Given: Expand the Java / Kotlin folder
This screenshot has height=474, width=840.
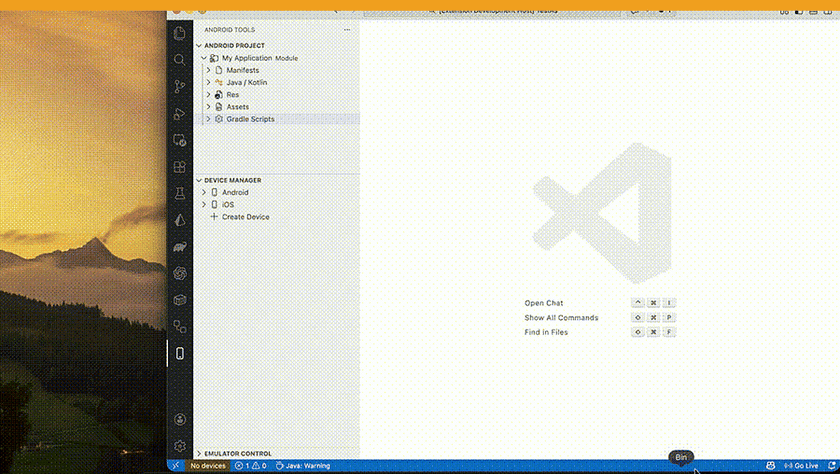Looking at the screenshot, I should coord(208,82).
